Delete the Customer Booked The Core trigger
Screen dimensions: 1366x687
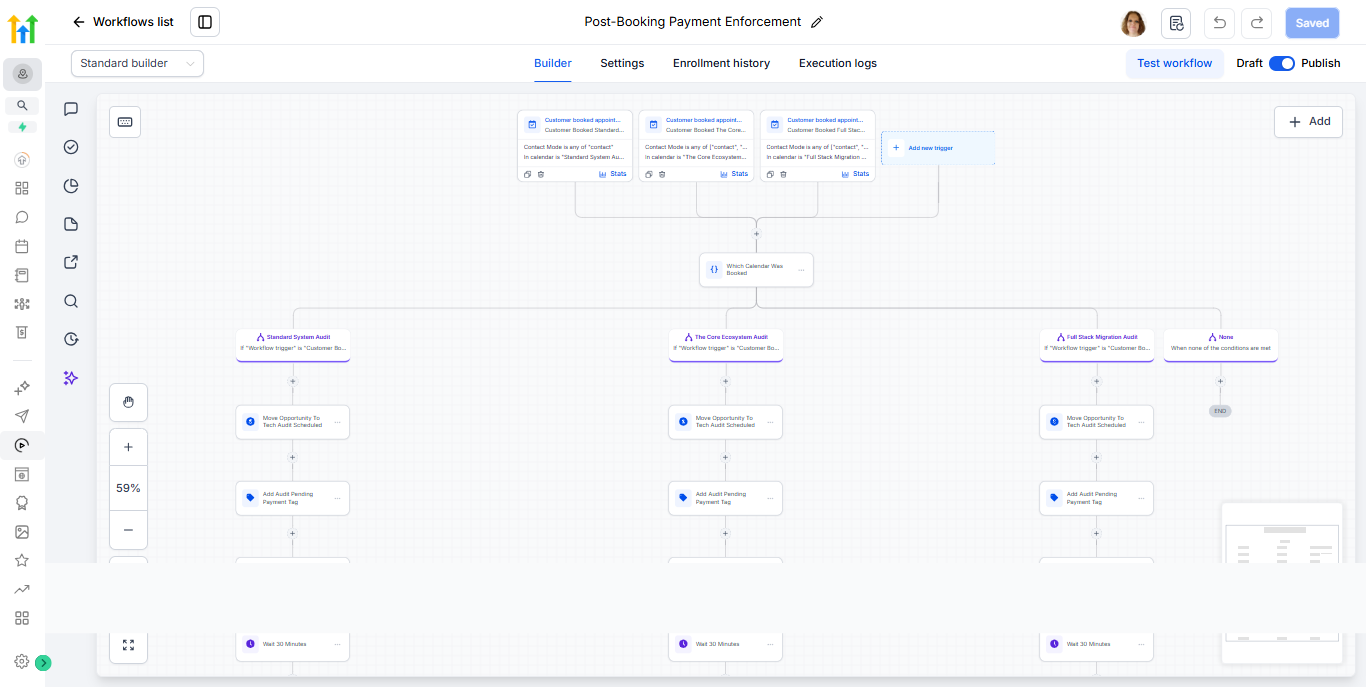coord(662,174)
